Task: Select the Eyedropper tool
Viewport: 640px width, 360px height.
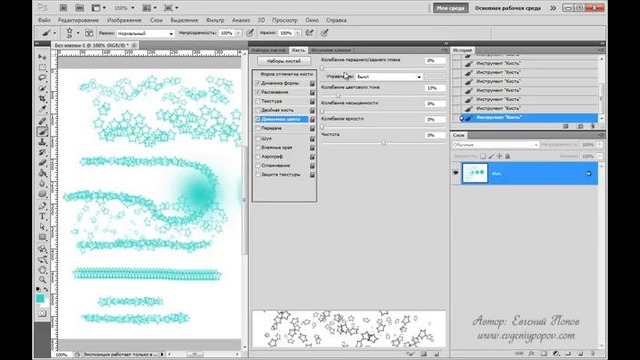Action: 42,109
